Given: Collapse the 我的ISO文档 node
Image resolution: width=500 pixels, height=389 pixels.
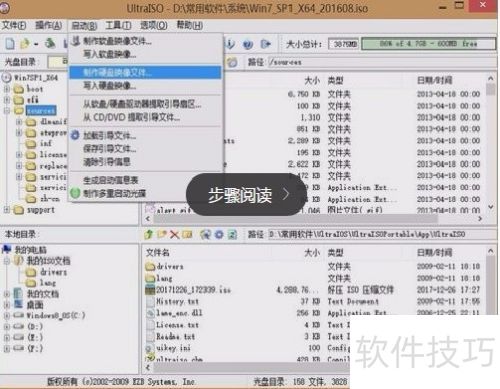Looking at the screenshot, I should (x=7, y=261).
